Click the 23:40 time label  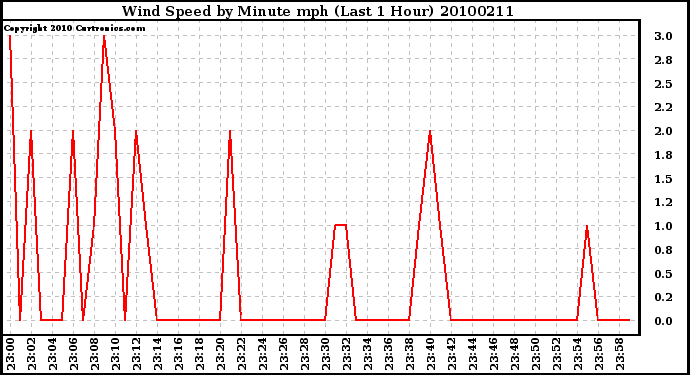[430, 354]
